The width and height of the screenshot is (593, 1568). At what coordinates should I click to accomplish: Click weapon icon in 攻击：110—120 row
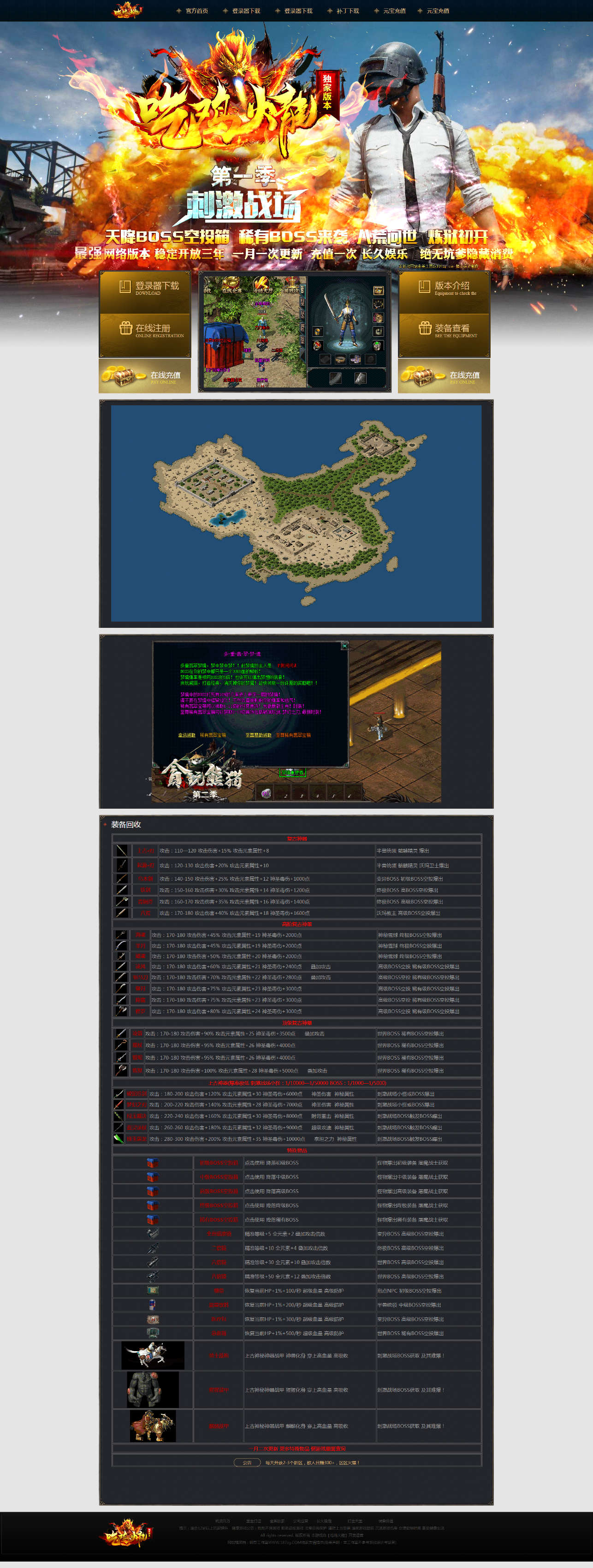click(122, 850)
